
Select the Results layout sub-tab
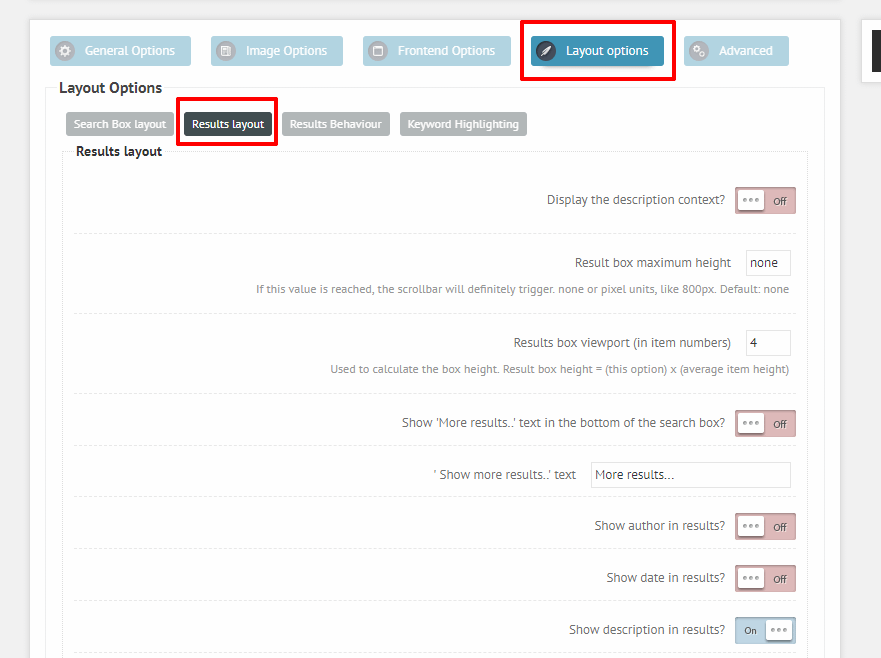(226, 123)
